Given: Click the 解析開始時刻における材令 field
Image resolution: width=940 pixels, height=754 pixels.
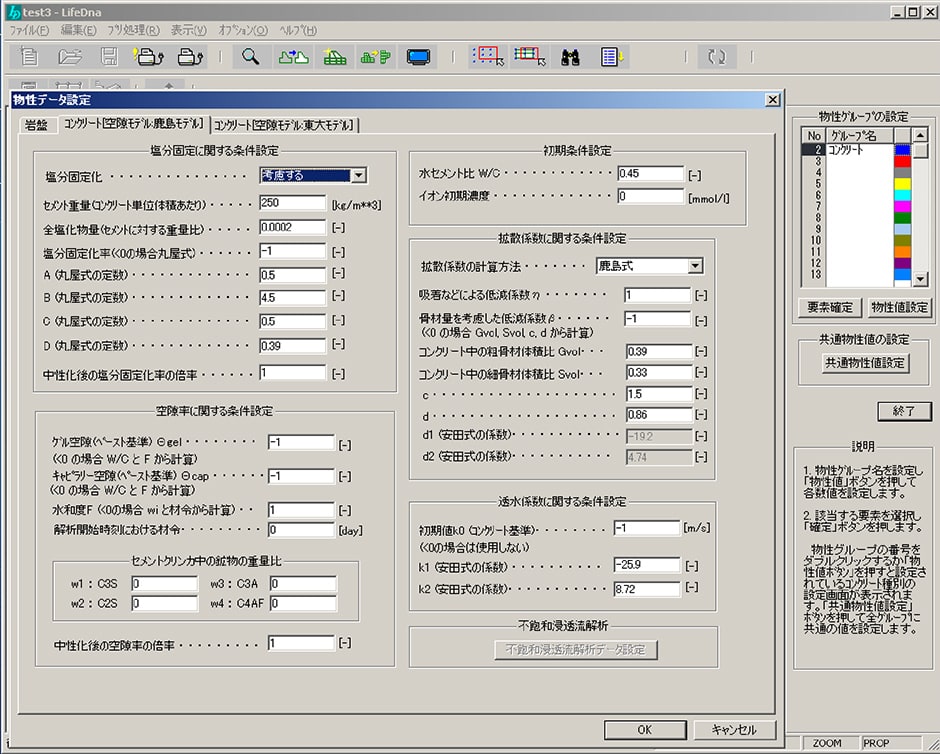Looking at the screenshot, I should (x=301, y=530).
